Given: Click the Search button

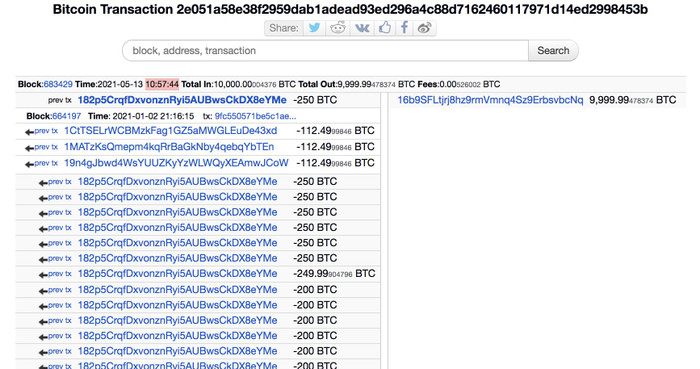Looking at the screenshot, I should click(x=553, y=50).
